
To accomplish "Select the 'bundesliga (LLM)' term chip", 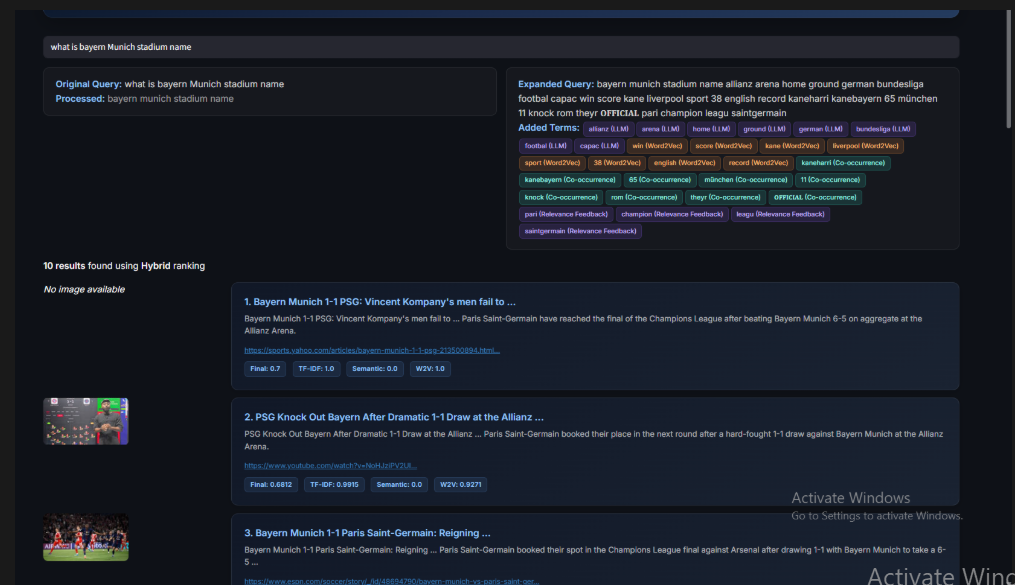I will pos(883,129).
